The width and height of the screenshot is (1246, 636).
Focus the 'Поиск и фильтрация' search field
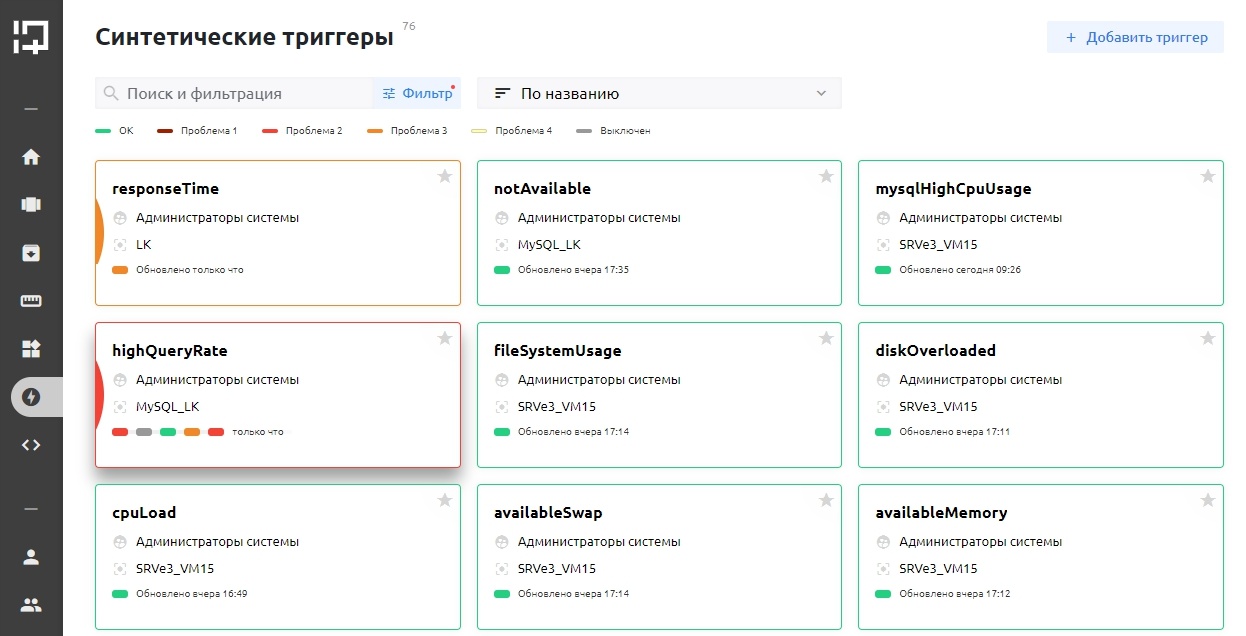[x=240, y=94]
